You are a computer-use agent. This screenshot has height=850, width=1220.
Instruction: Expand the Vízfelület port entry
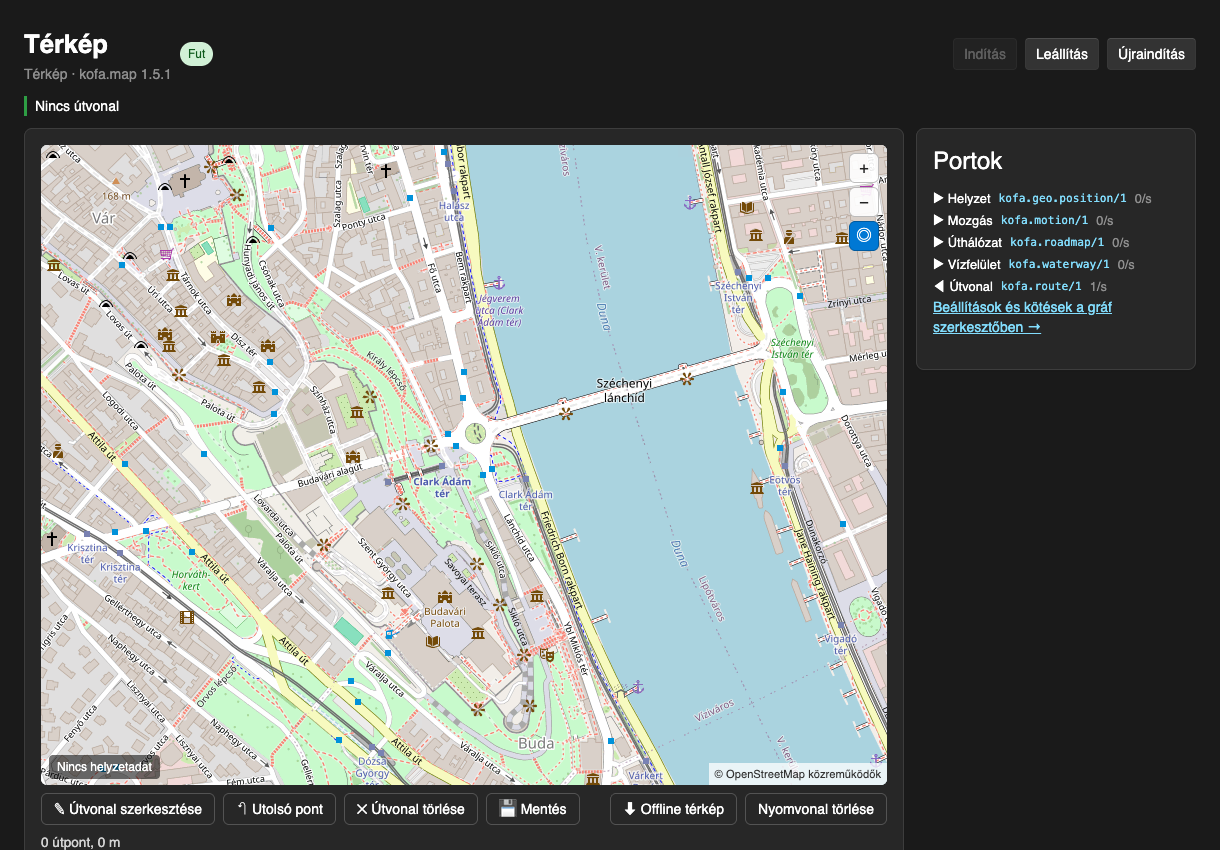pyautogui.click(x=1034, y=264)
